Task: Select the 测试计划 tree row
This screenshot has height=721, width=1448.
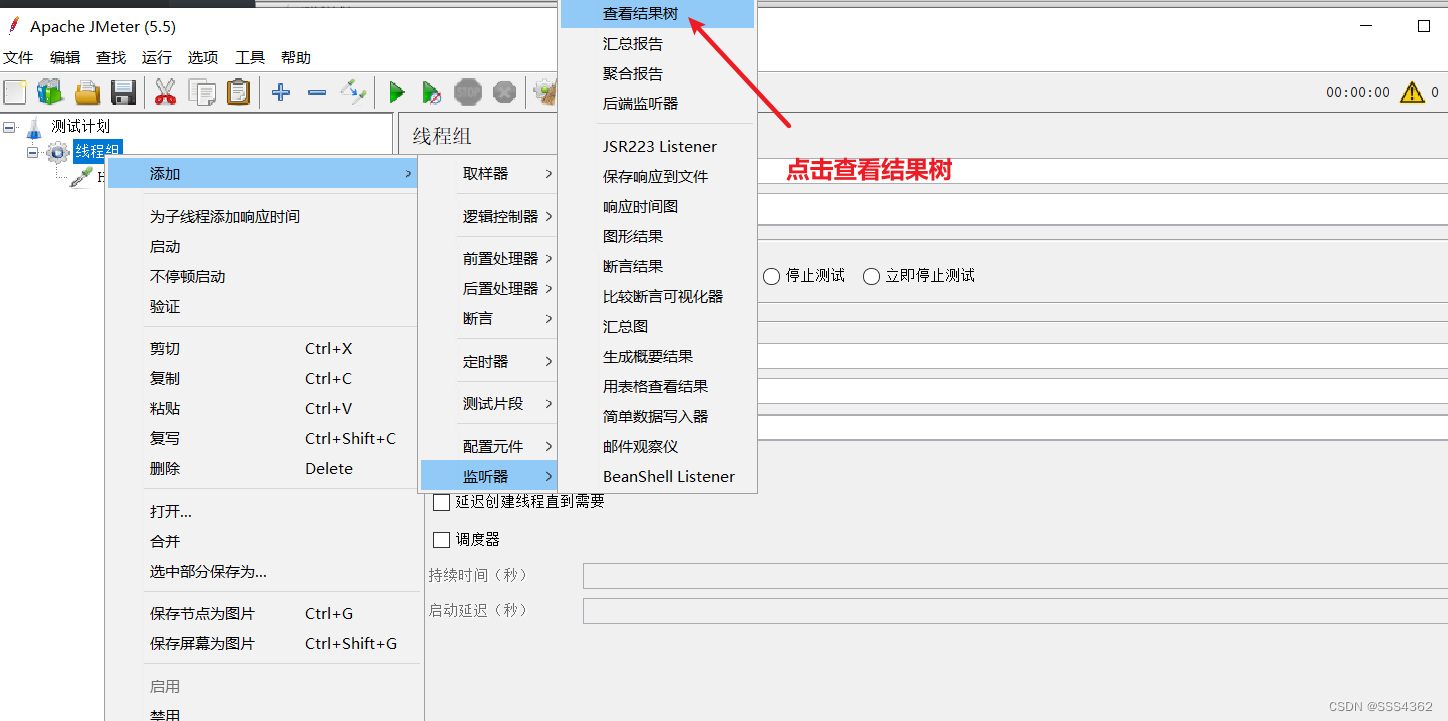Action: click(80, 127)
